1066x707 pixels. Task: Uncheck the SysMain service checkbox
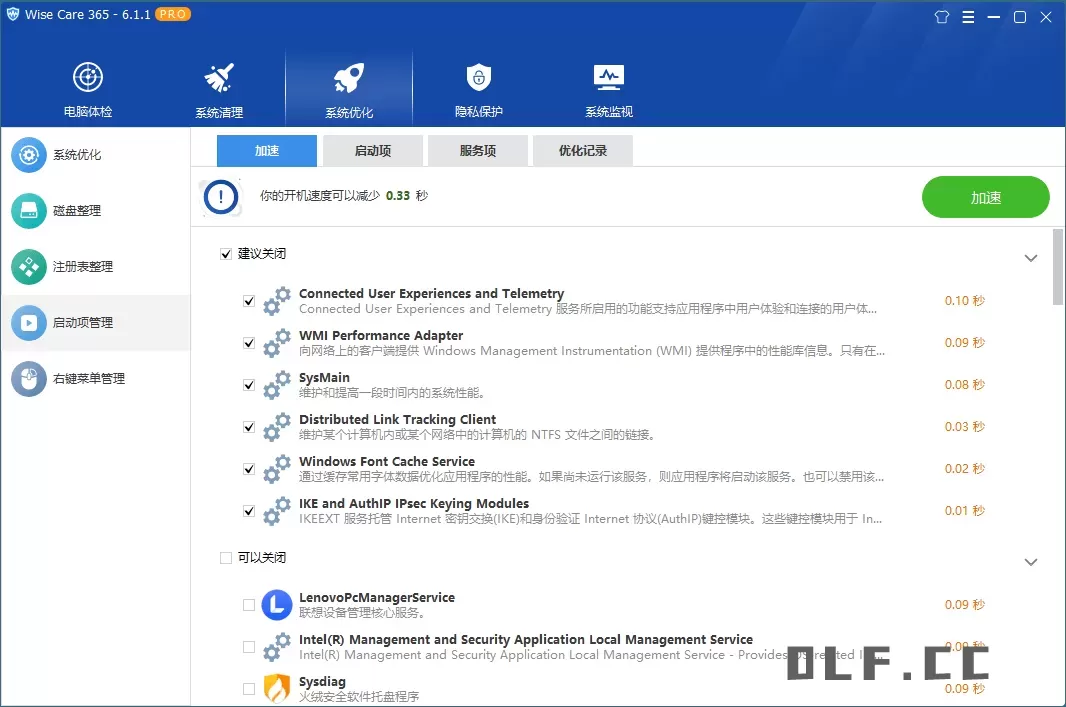[x=249, y=385]
